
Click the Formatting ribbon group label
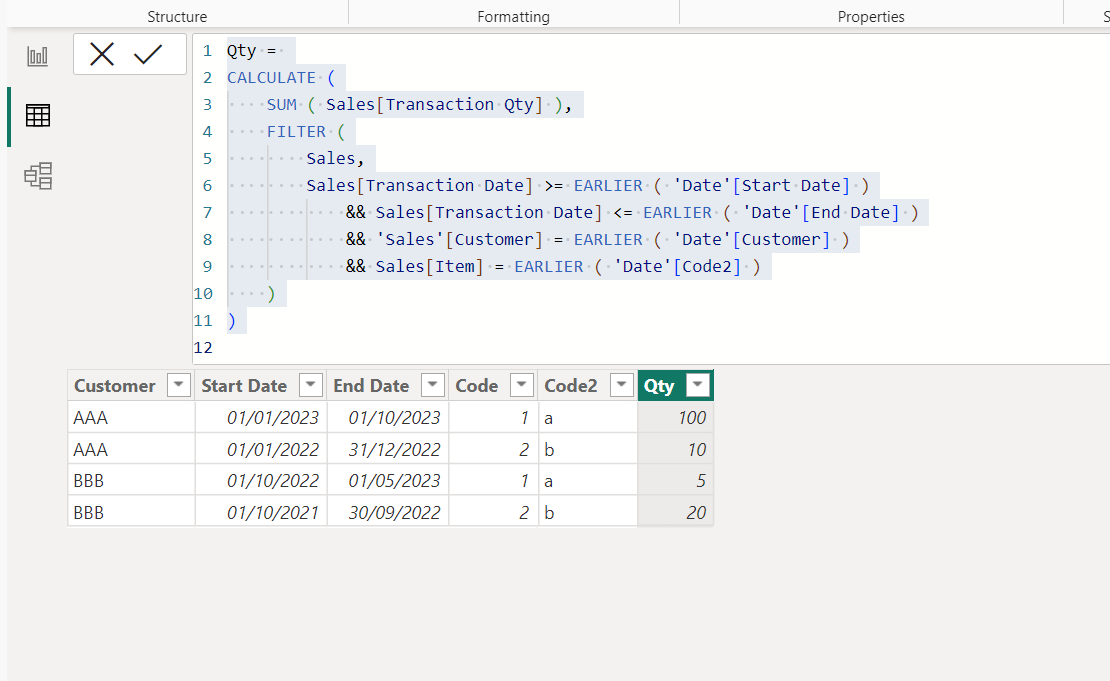point(513,16)
